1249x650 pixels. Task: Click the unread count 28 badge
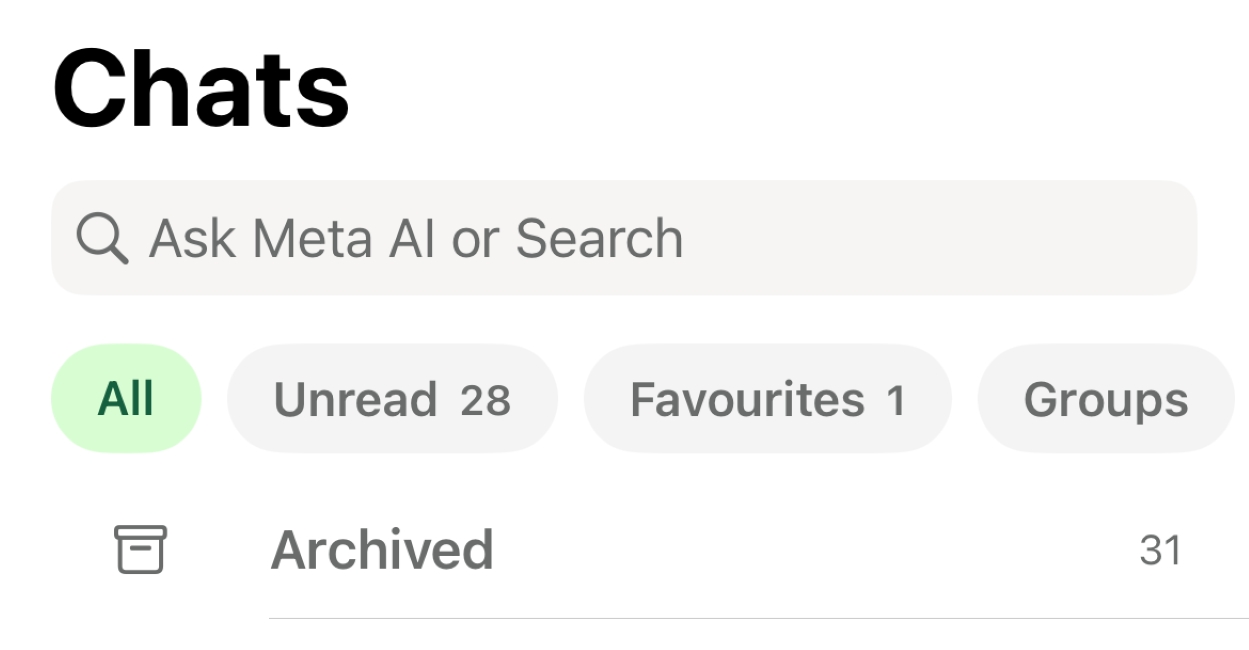[x=485, y=400]
